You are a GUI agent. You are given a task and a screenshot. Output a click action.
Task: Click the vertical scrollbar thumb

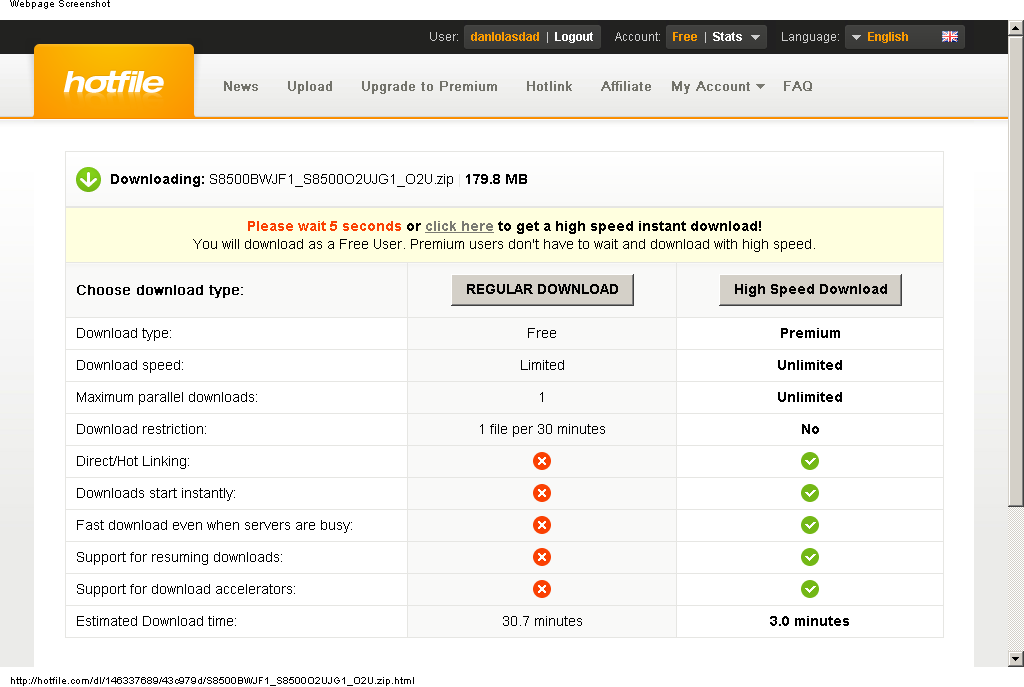pyautogui.click(x=1016, y=270)
